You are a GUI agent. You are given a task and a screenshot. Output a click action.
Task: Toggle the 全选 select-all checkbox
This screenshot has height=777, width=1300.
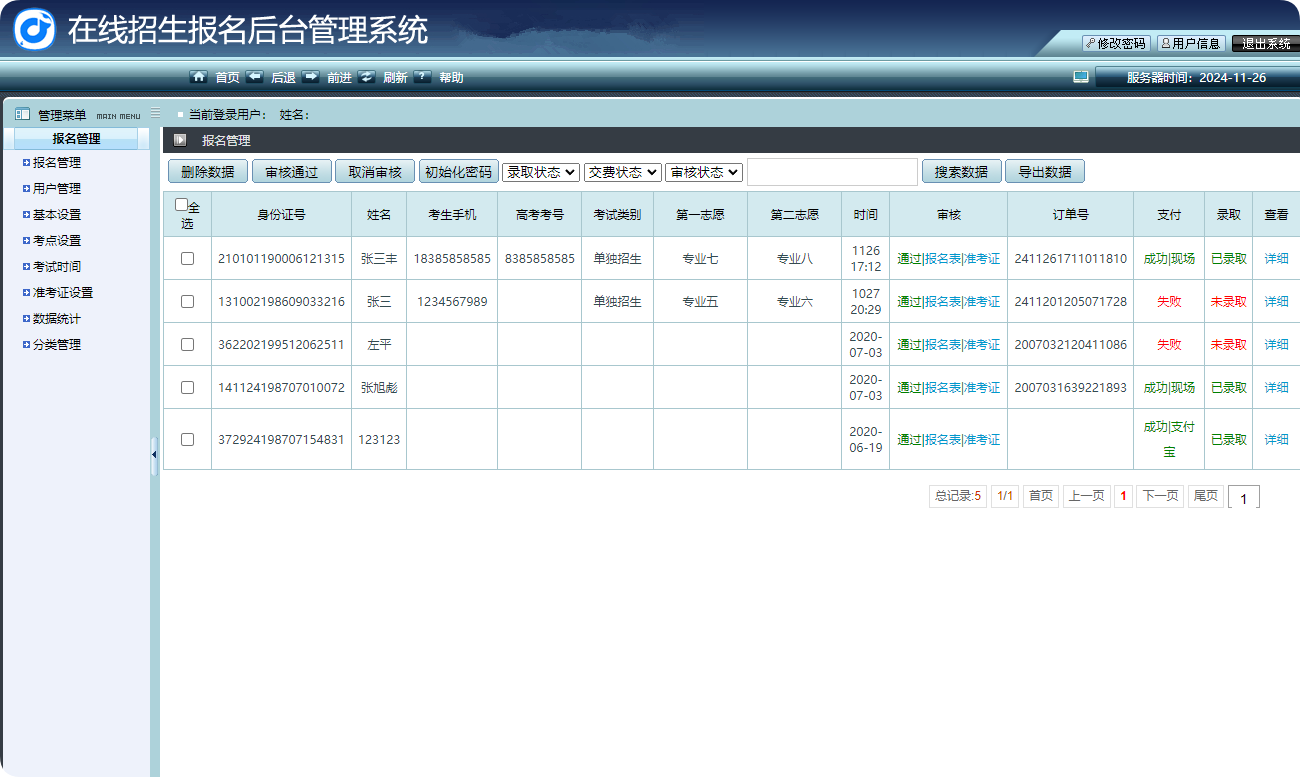pos(182,205)
